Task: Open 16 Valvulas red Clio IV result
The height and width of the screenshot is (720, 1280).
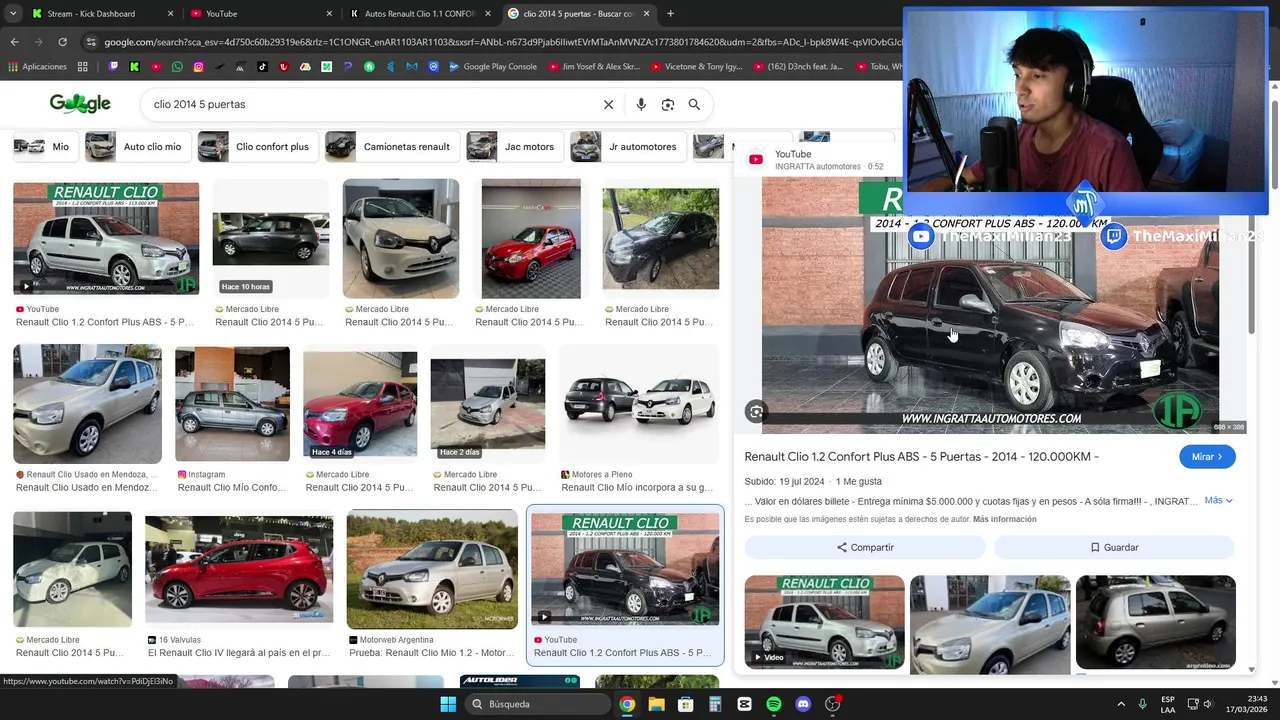Action: pyautogui.click(x=239, y=570)
